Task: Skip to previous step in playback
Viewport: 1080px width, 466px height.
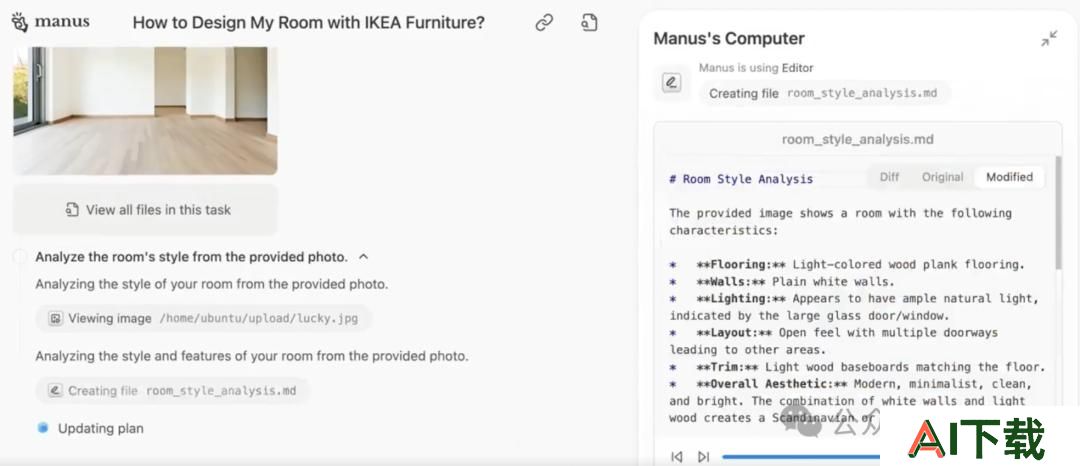Action: (677, 456)
